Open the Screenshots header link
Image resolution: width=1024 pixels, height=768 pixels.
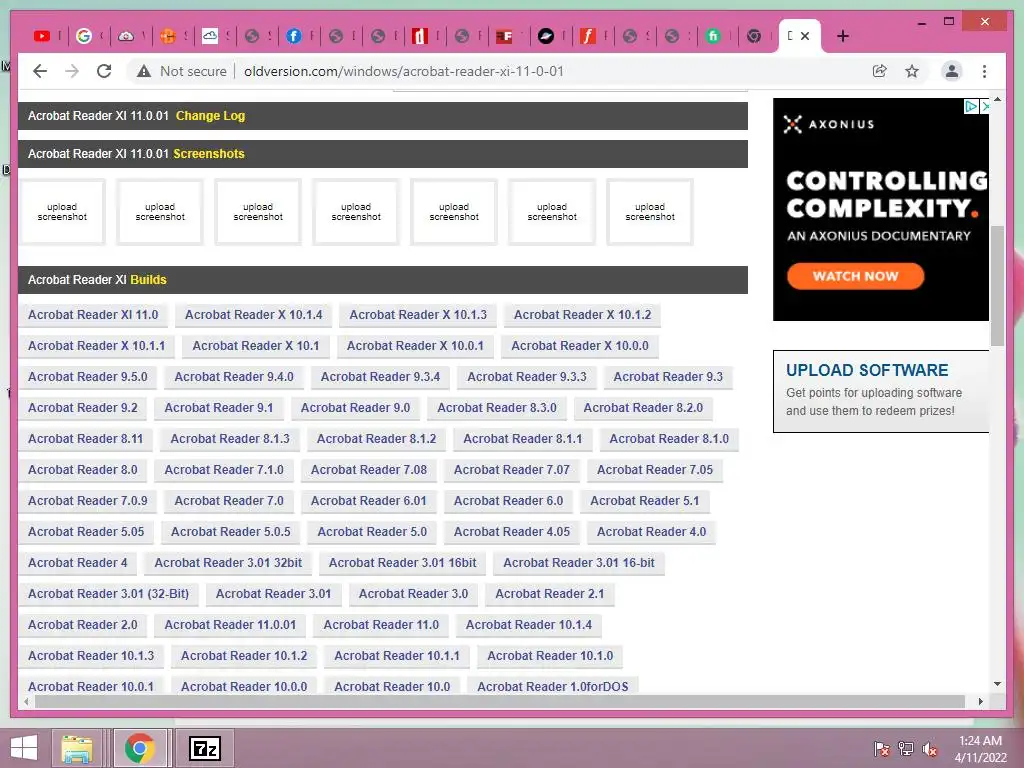tap(209, 153)
